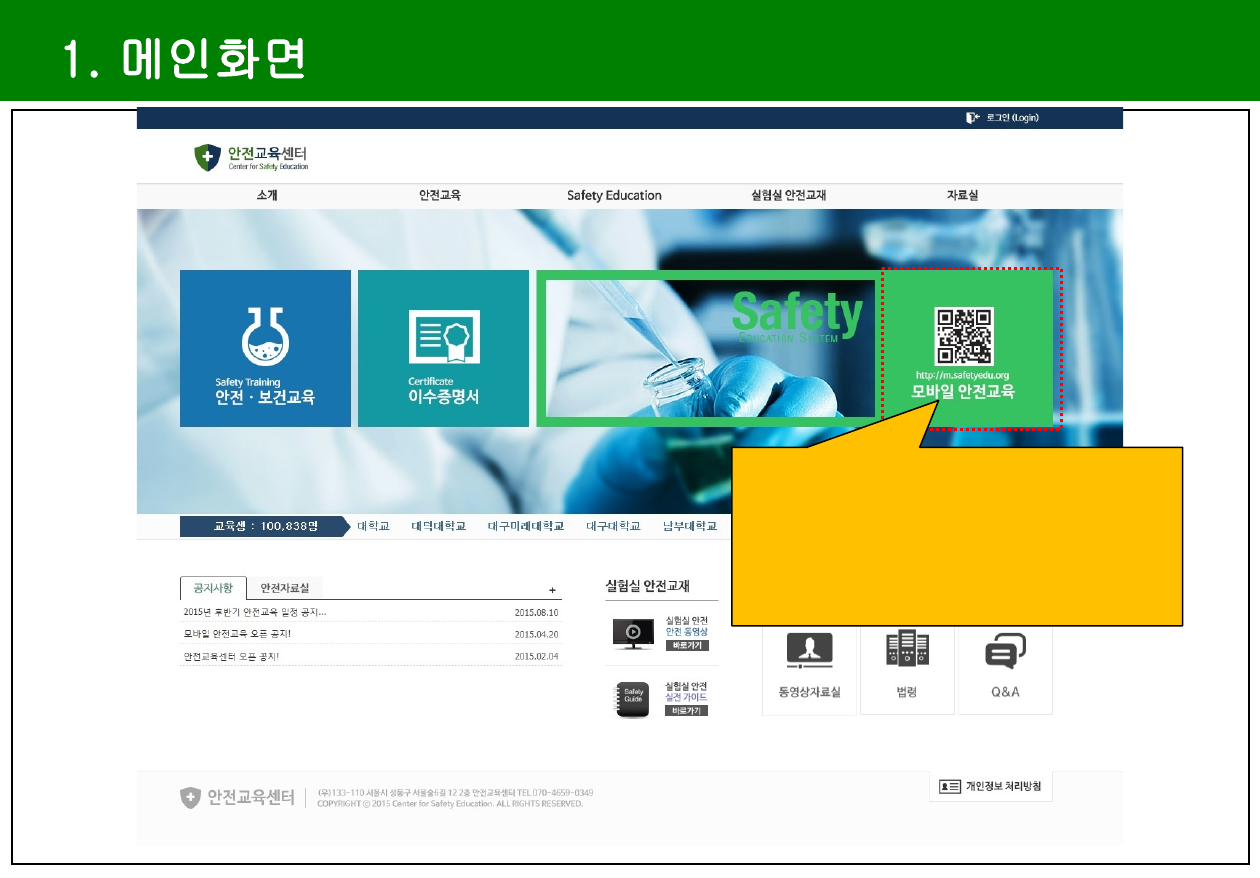Switch to the 안전자료실 tab
Viewport: 1260px width, 878px height.
[x=284, y=588]
